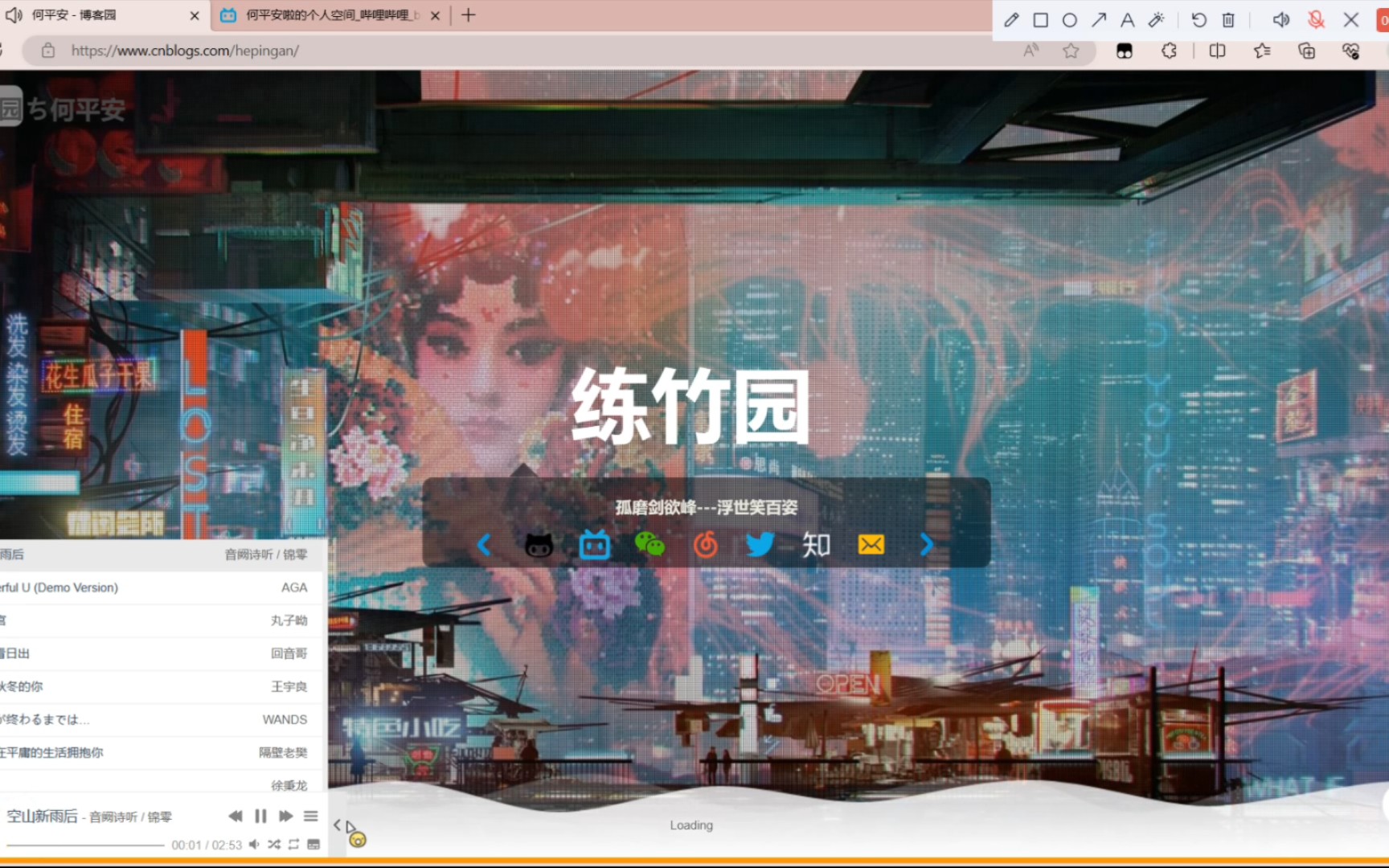This screenshot has width=1389, height=868.
Task: Open the favorites list
Action: pyautogui.click(x=1262, y=51)
